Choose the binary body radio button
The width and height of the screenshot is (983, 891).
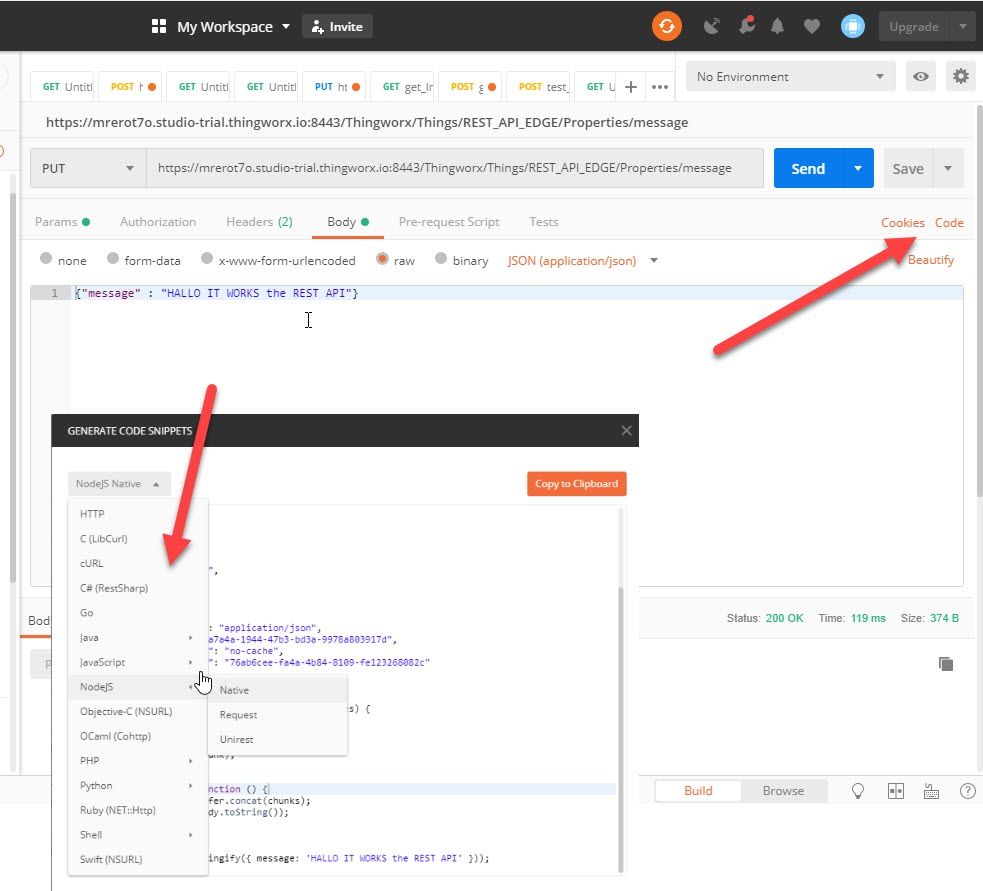coord(441,258)
